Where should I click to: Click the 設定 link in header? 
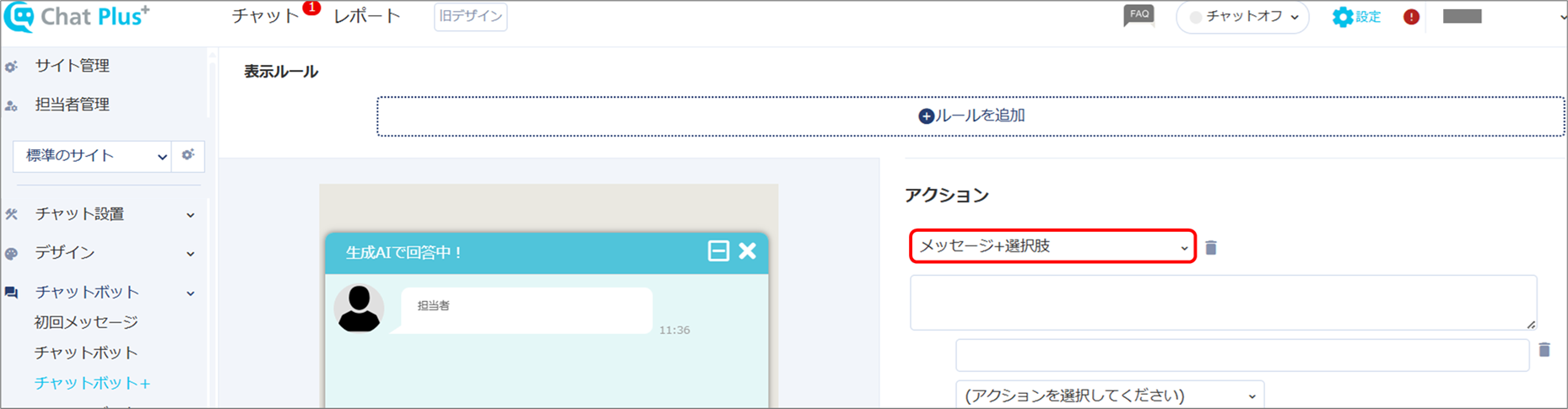1368,17
